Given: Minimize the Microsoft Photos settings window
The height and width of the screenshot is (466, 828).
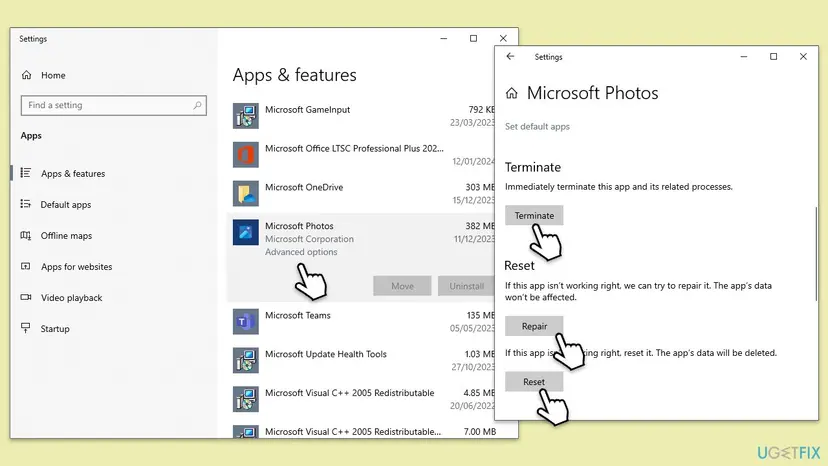Looking at the screenshot, I should pos(744,57).
